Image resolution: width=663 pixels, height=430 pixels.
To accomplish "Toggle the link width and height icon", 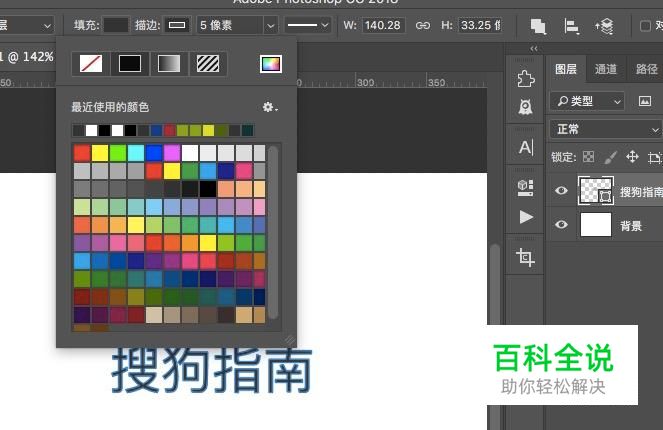I will (423, 25).
